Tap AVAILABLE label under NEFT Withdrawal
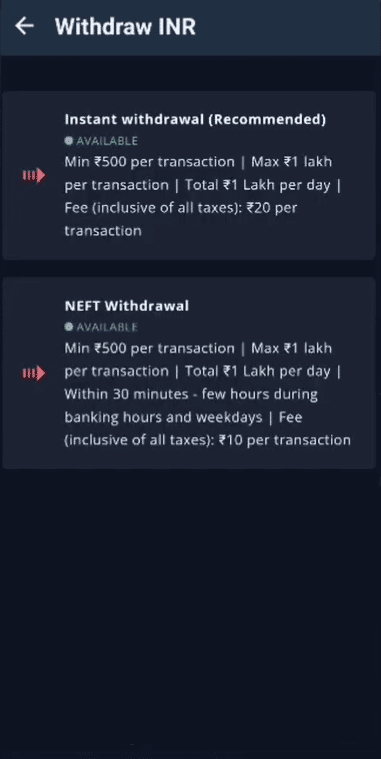The height and width of the screenshot is (759, 381). pos(107,327)
